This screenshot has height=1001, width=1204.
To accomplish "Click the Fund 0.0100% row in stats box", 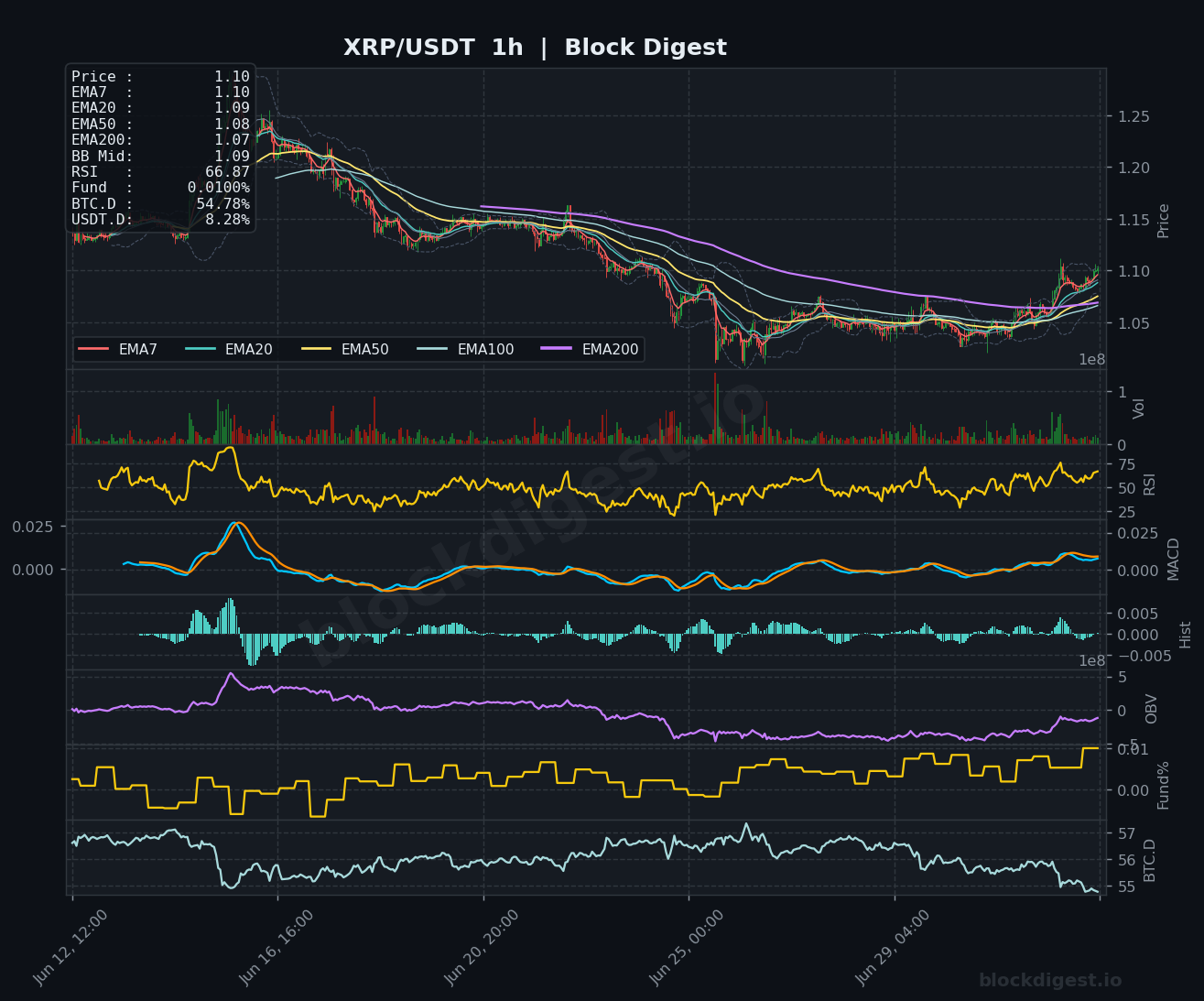I will point(160,188).
